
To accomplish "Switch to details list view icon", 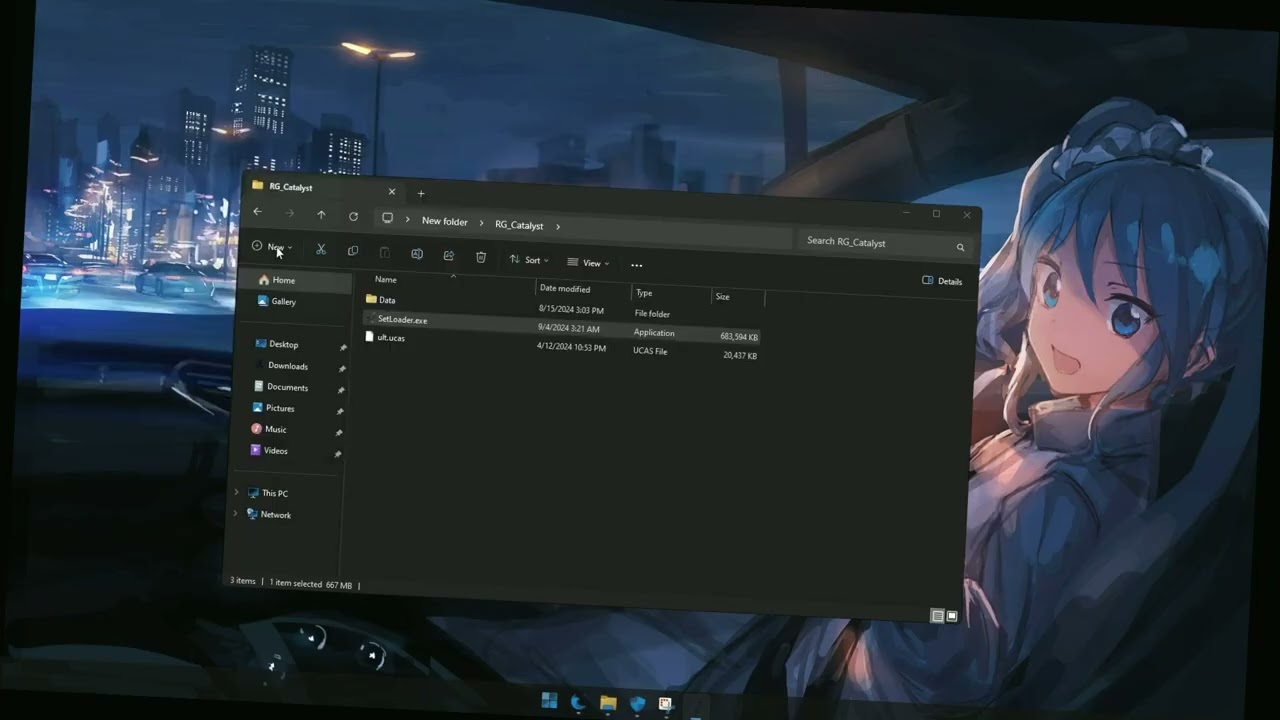I will click(x=937, y=616).
